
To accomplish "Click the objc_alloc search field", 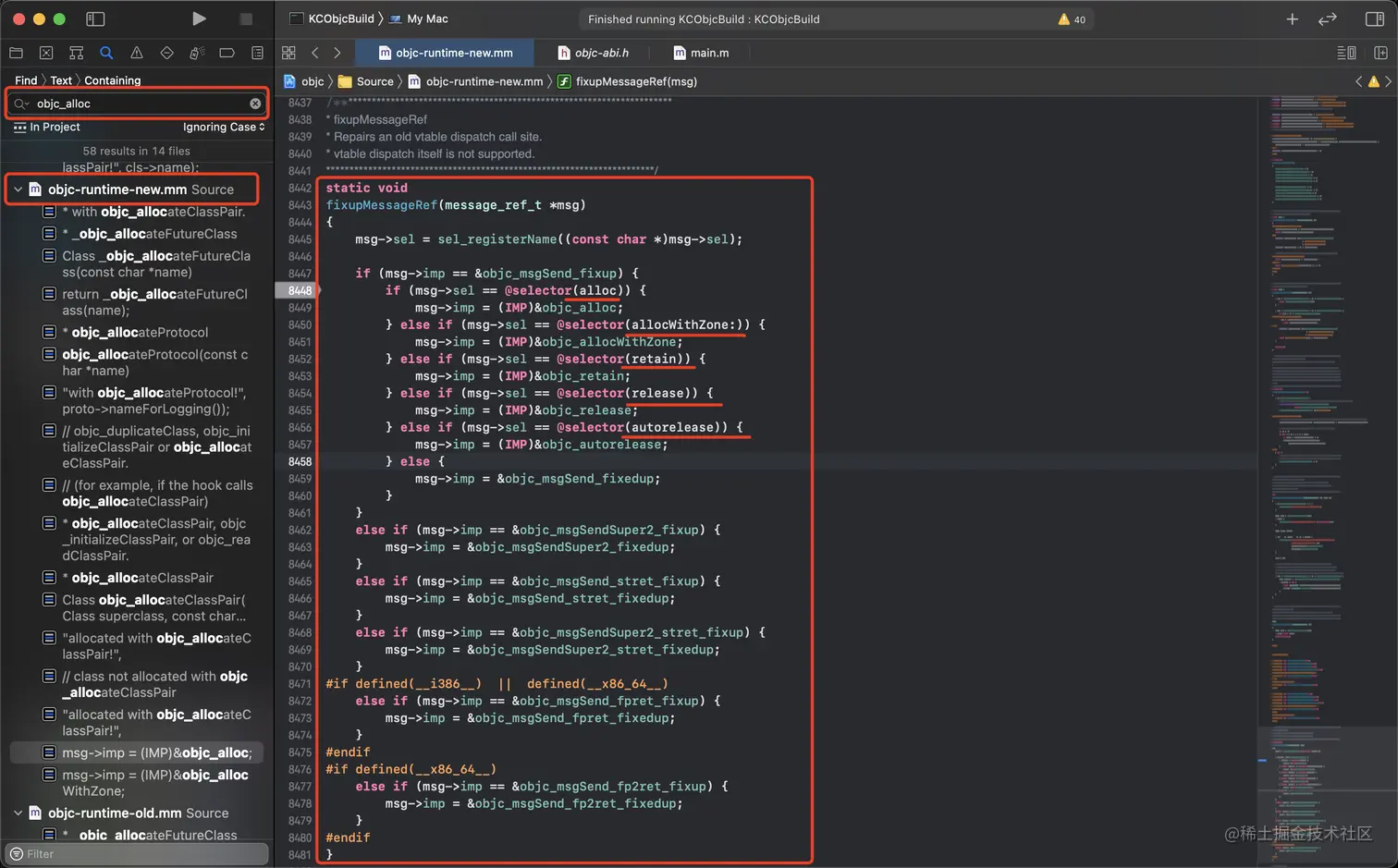I will pos(139,104).
